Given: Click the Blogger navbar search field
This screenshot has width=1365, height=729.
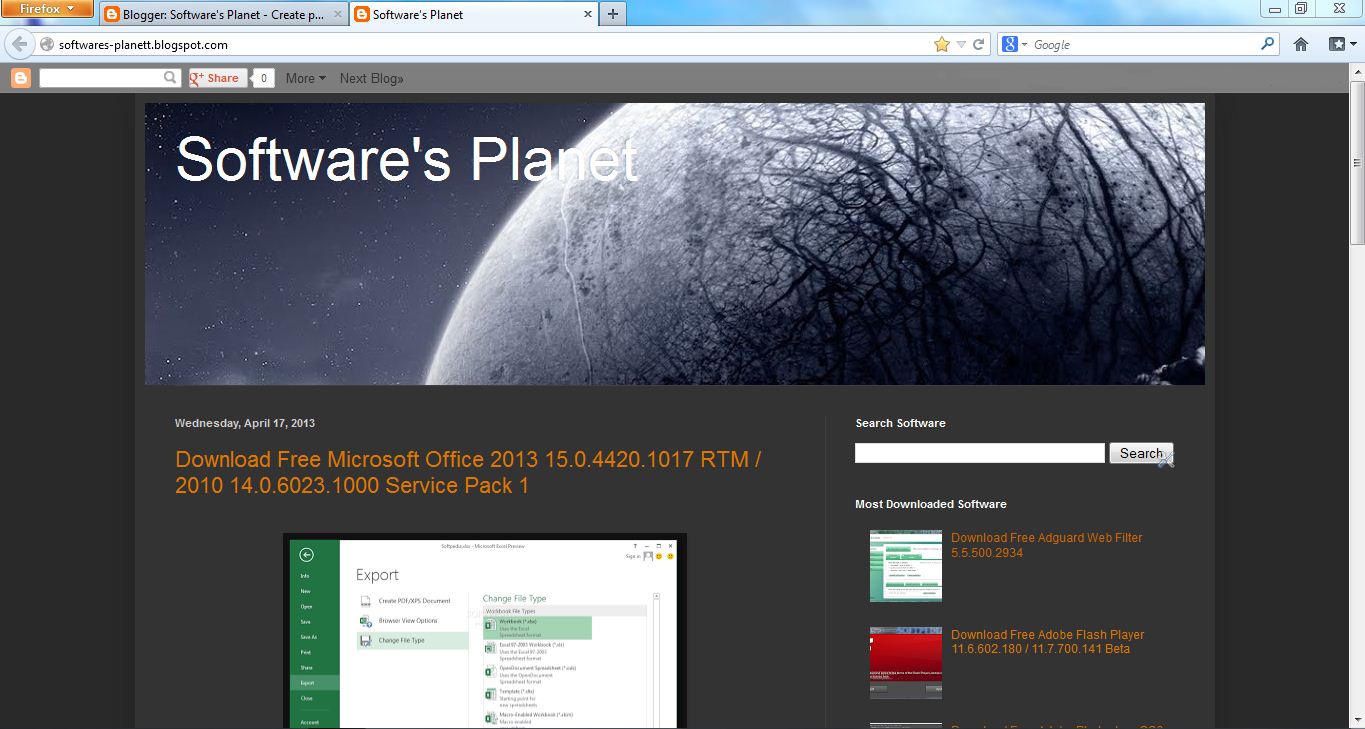Looking at the screenshot, I should pyautogui.click(x=101, y=78).
